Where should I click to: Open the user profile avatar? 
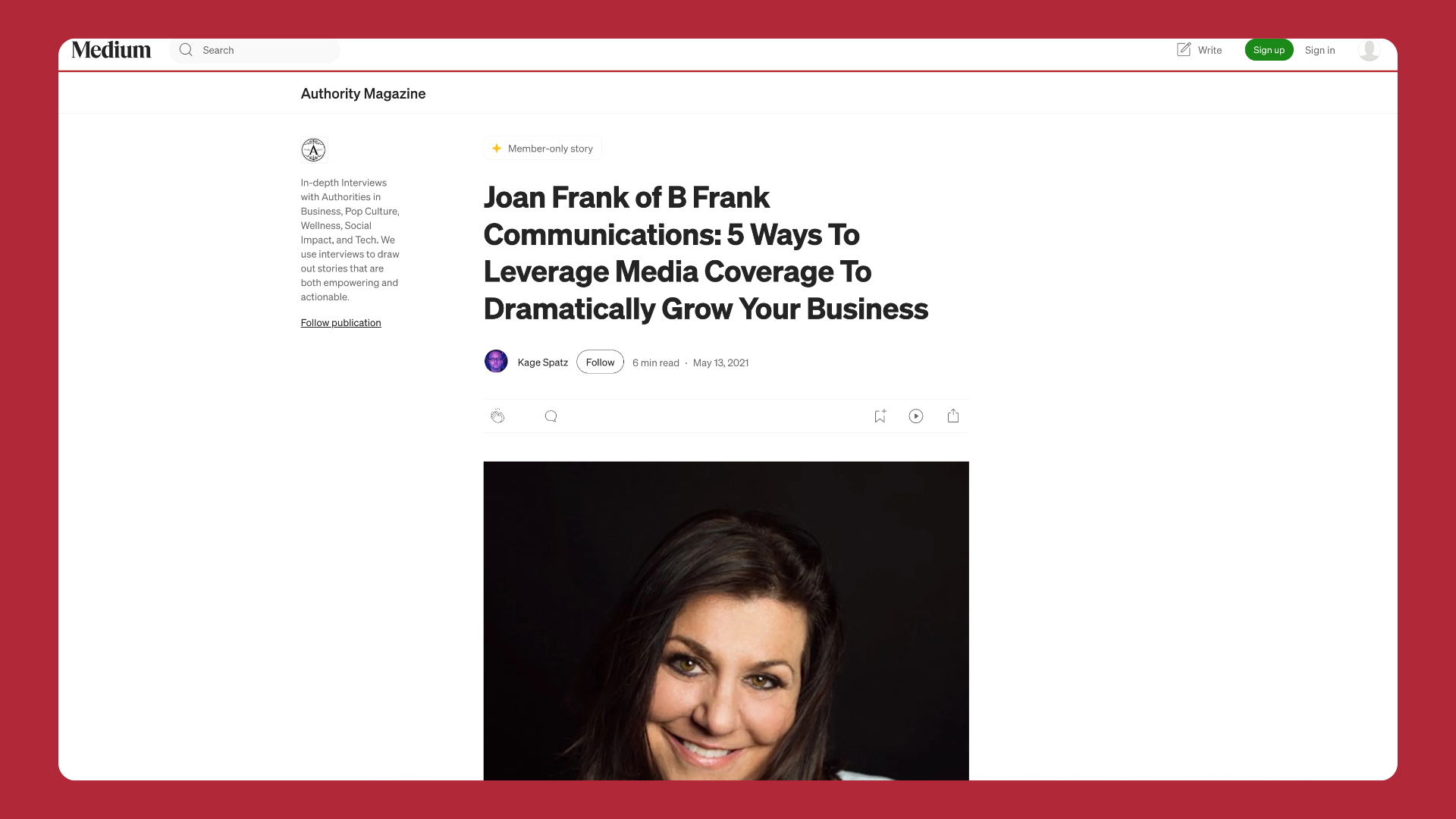pyautogui.click(x=1369, y=50)
